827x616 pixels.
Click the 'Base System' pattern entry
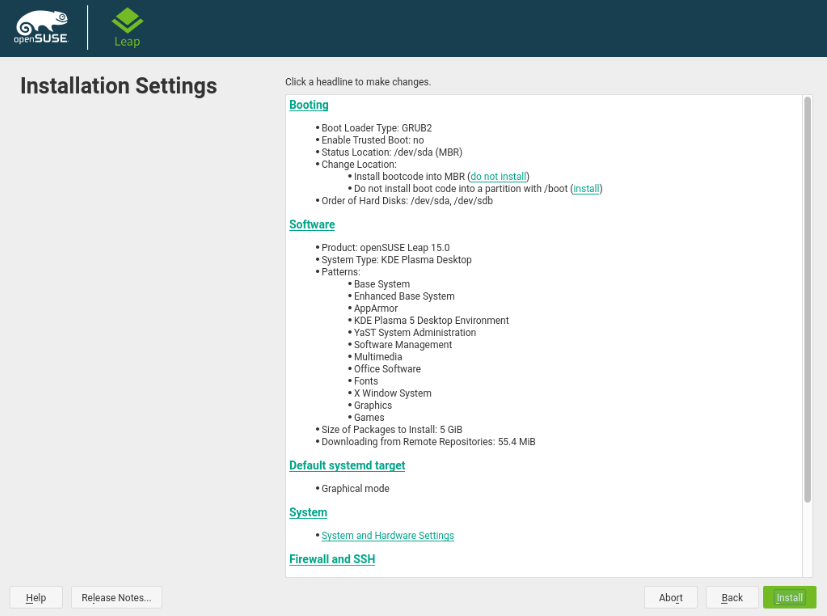click(382, 284)
